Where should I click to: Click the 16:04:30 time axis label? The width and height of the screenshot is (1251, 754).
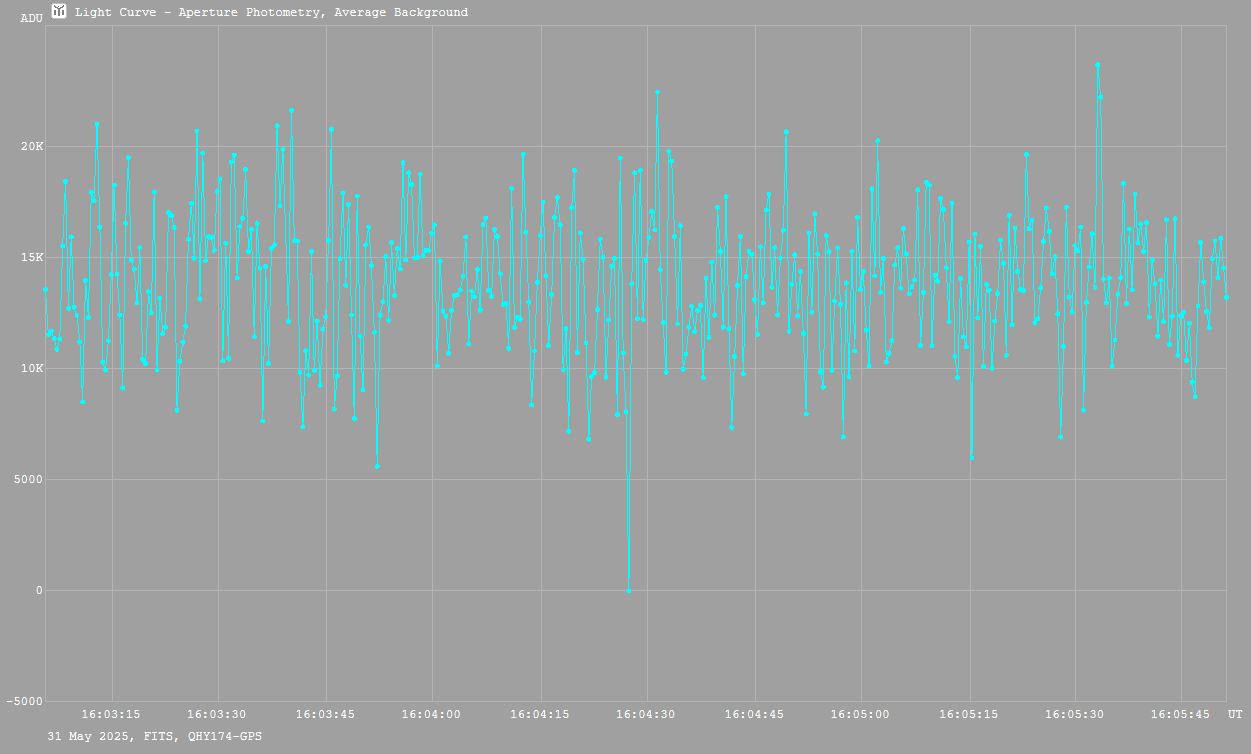click(x=646, y=714)
